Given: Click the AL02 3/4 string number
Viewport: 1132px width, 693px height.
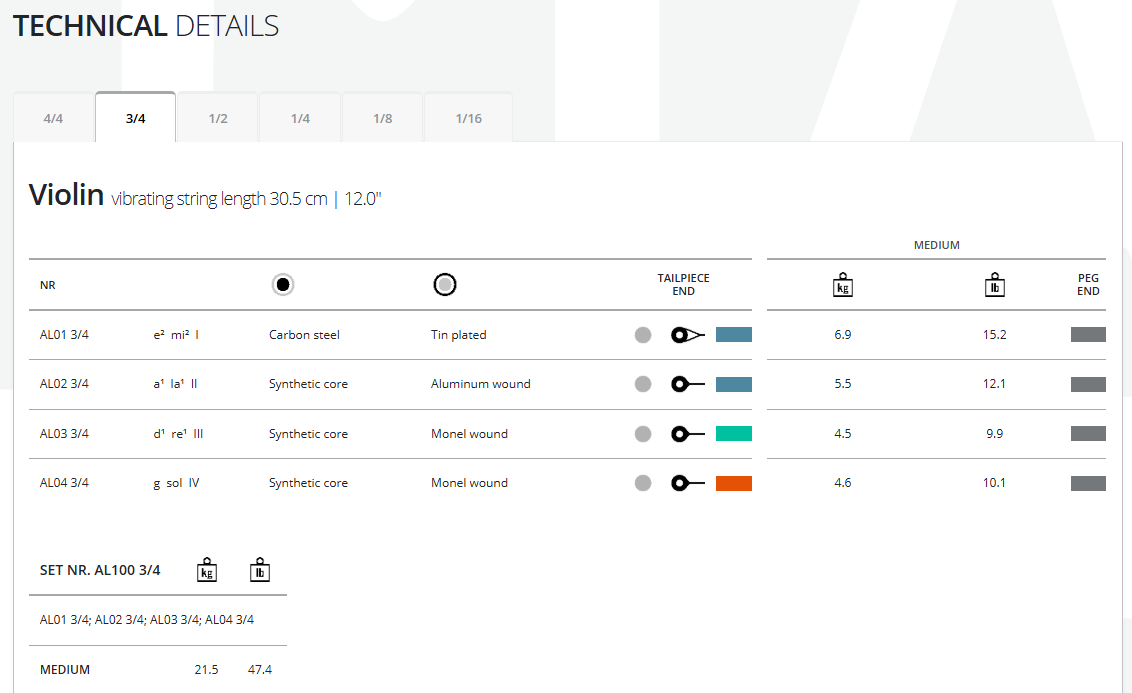Looking at the screenshot, I should pos(64,384).
